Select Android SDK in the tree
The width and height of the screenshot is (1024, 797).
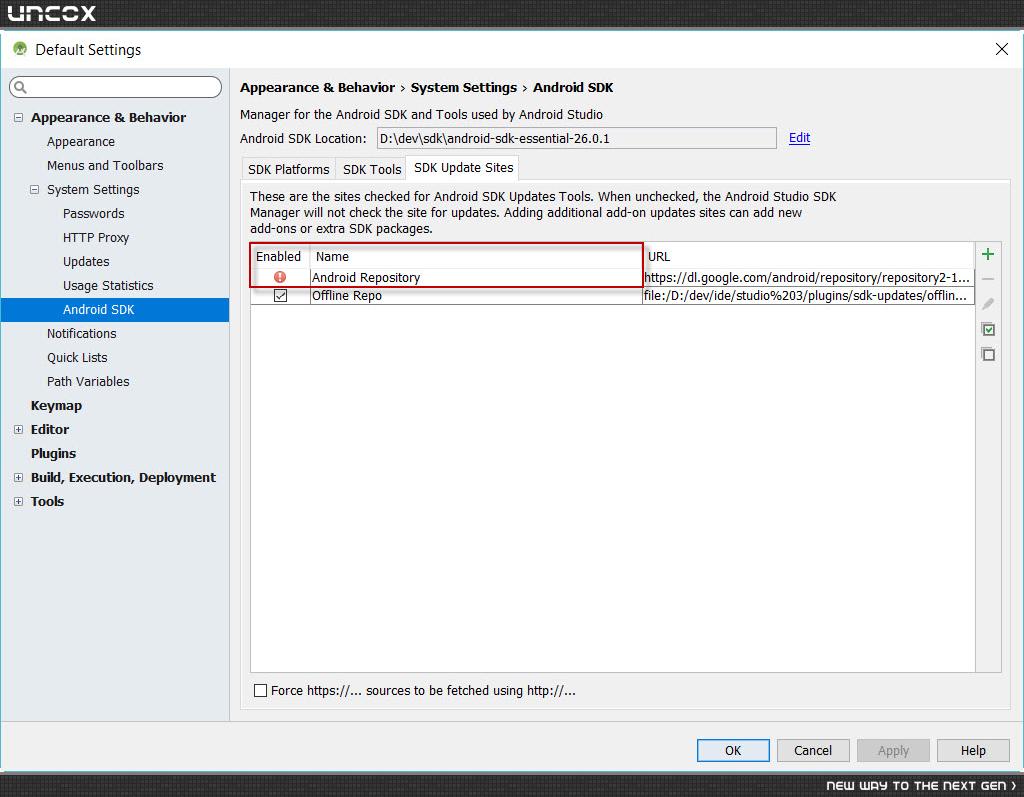click(x=115, y=310)
